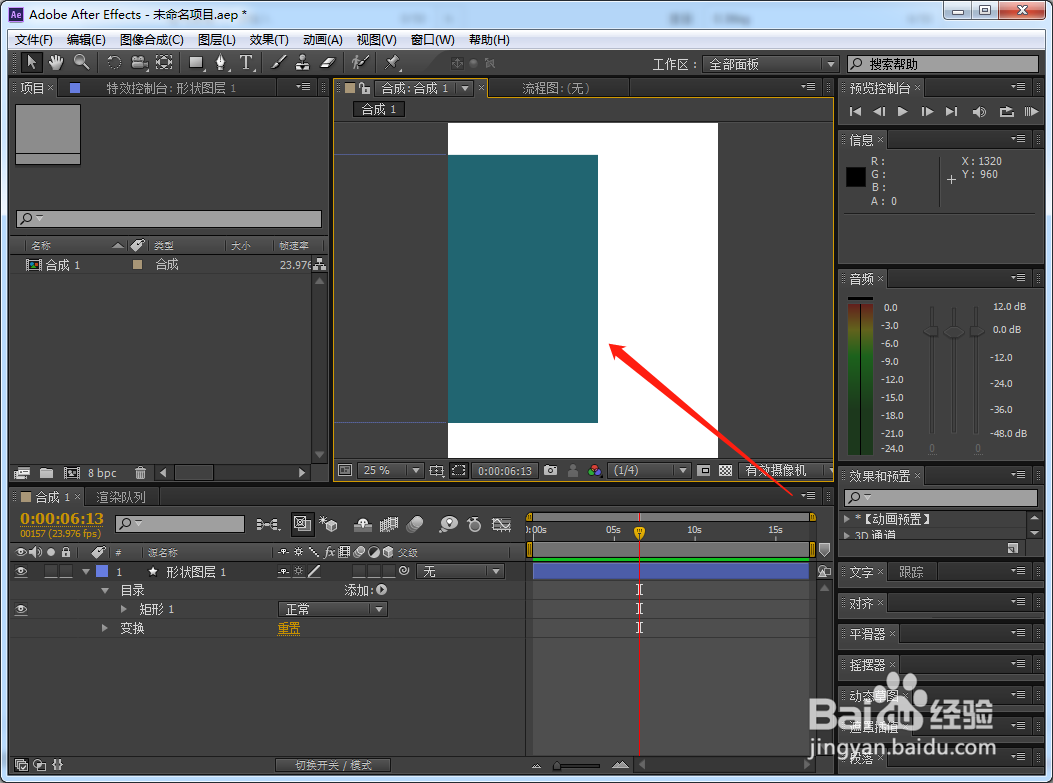Open the (1/4) resolution dropdown
This screenshot has width=1053, height=783.
(x=649, y=471)
